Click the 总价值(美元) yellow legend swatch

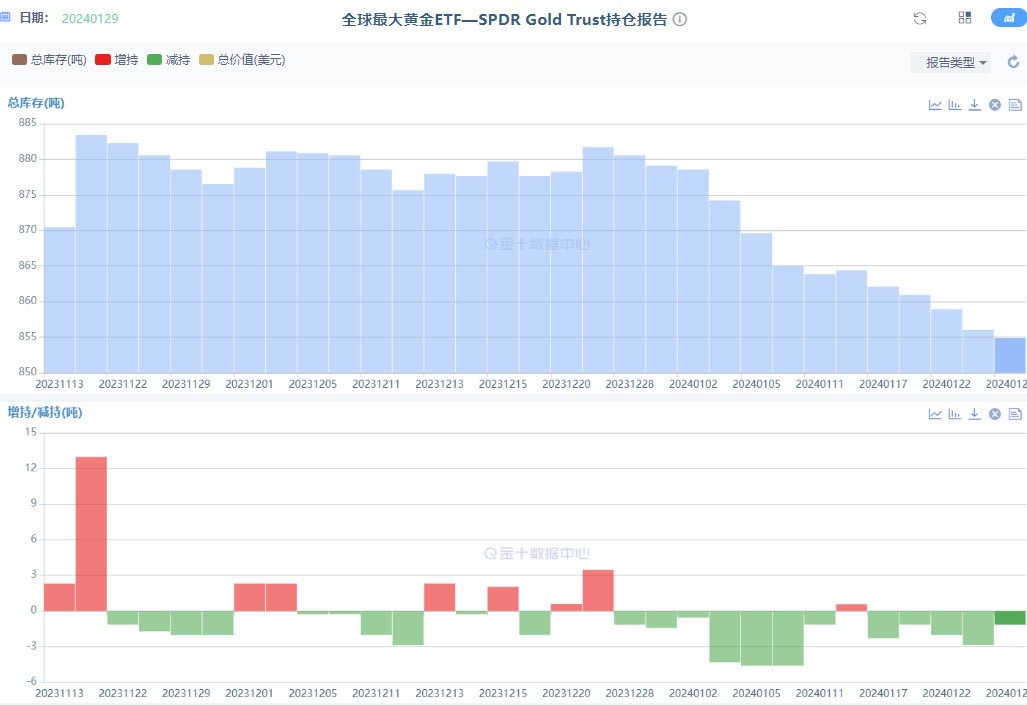pos(207,60)
